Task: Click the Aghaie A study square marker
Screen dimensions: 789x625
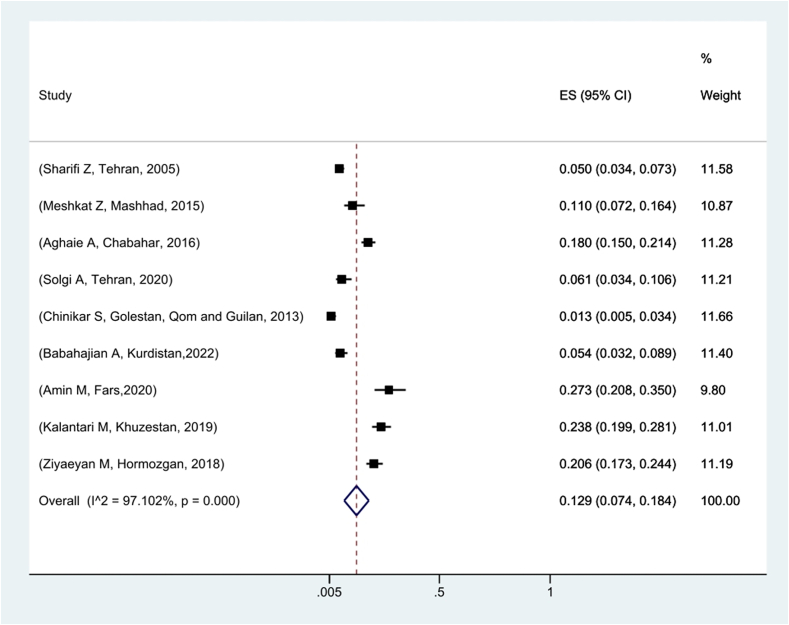Action: (x=368, y=243)
